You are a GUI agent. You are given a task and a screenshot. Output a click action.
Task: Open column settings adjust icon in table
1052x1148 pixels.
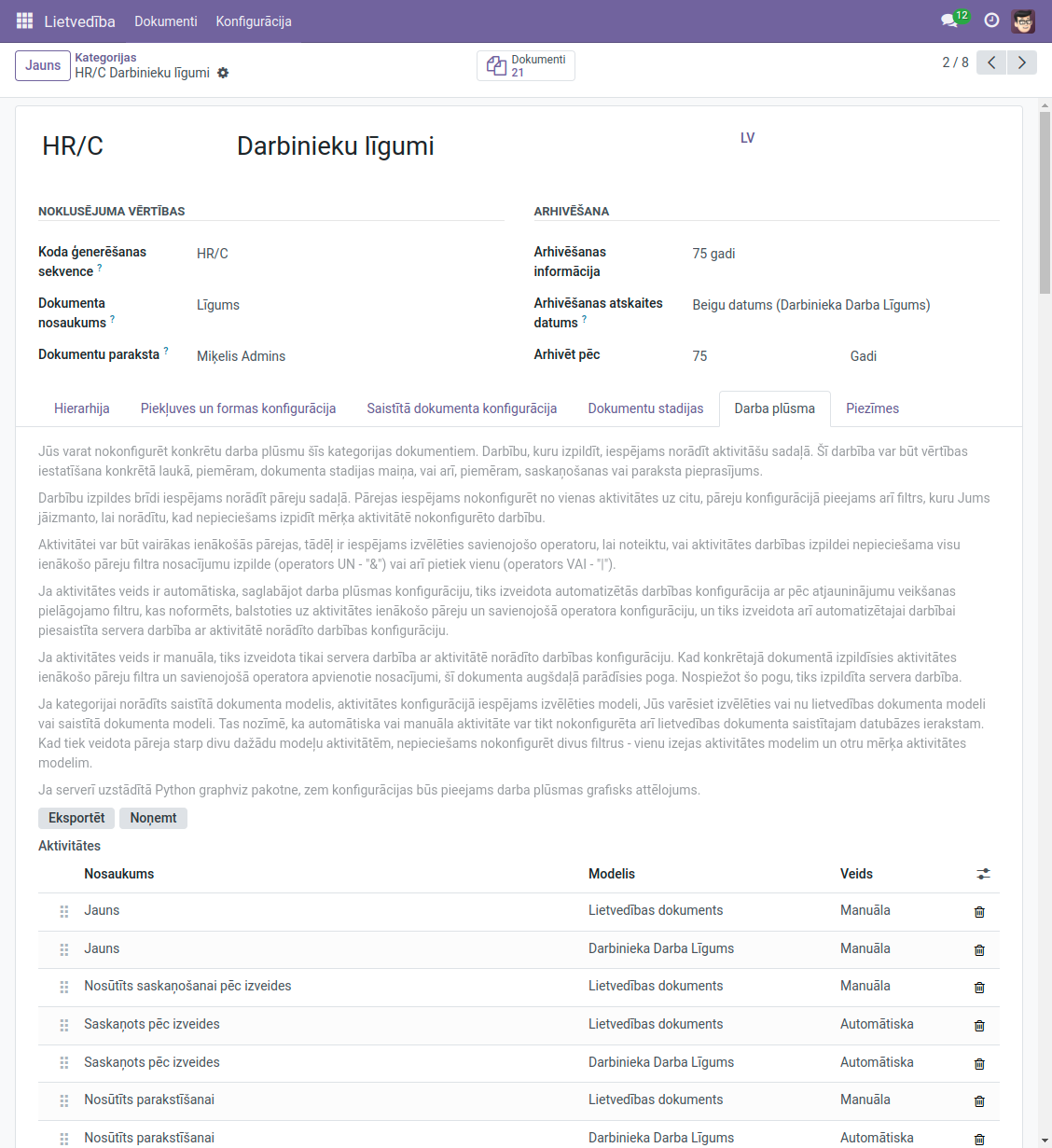coord(983,874)
